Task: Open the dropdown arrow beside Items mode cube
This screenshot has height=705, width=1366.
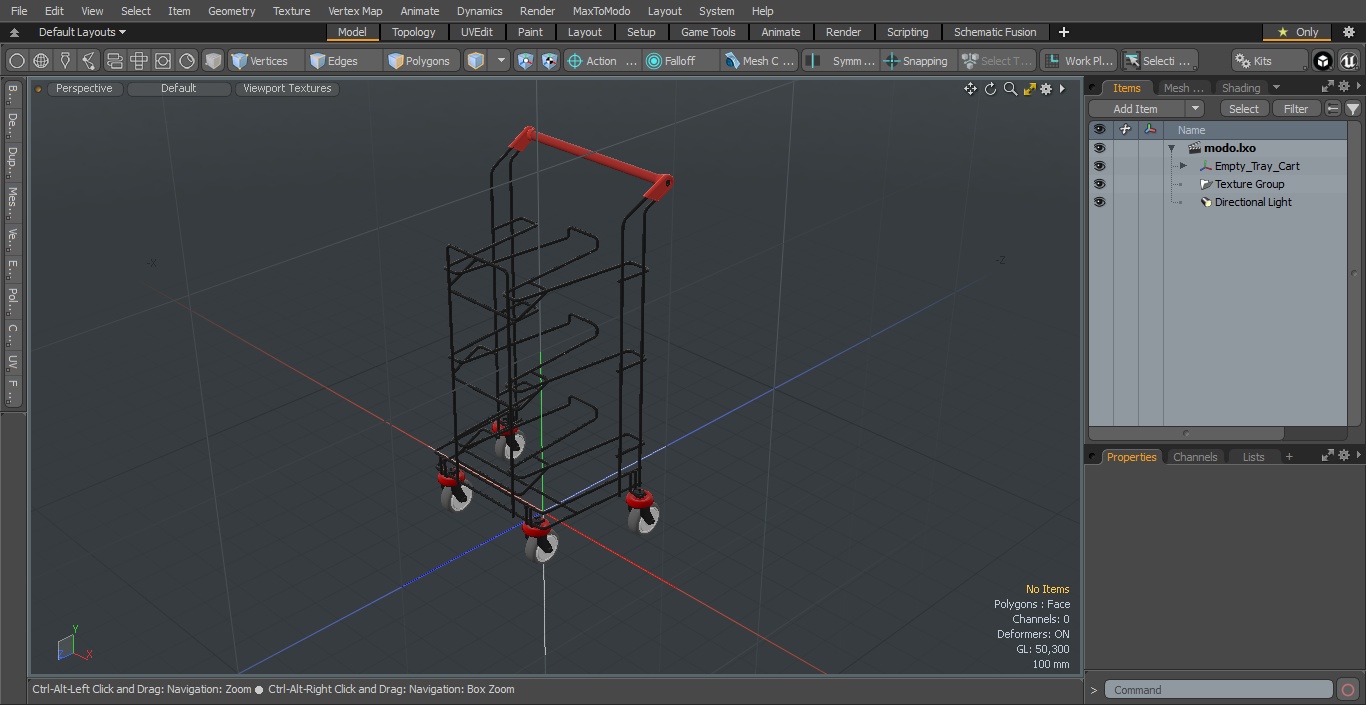Action: 501,61
